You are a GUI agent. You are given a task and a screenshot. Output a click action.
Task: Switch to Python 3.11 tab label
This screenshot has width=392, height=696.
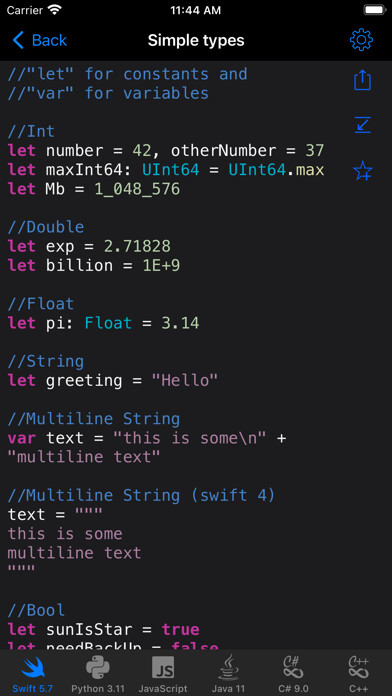pyautogui.click(x=98, y=688)
